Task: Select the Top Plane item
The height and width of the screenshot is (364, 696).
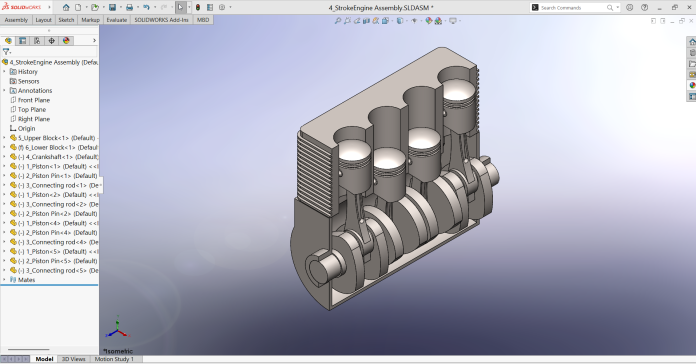Action: pyautogui.click(x=28, y=110)
